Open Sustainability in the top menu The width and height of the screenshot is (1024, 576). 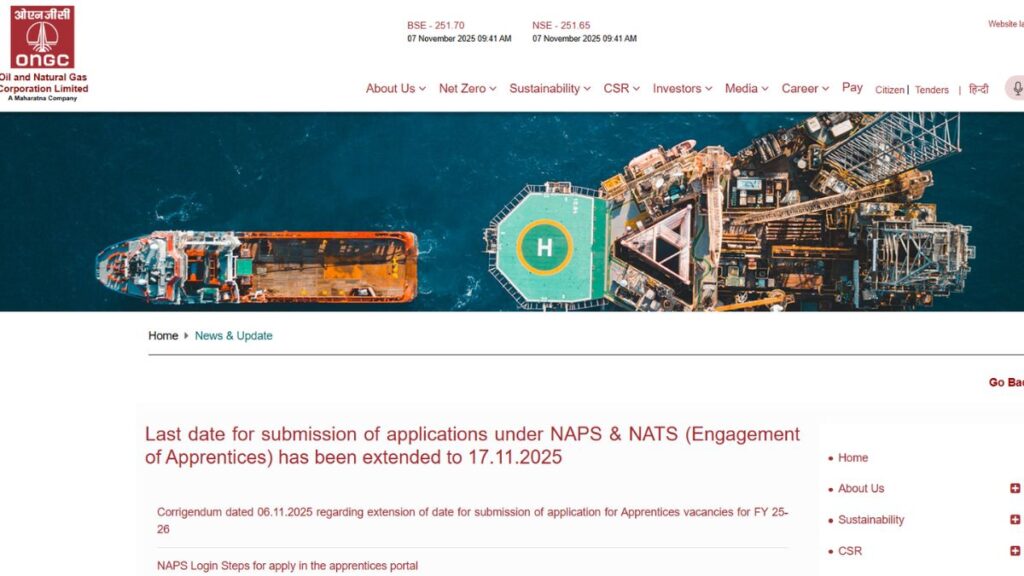pyautogui.click(x=547, y=88)
